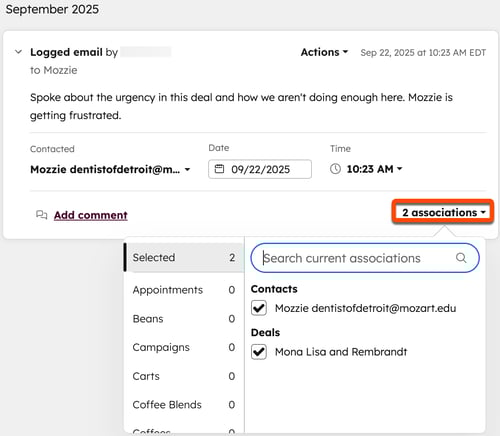Screen dimensions: 500x436
Task: Open the Actions dropdown menu
Action: [324, 52]
